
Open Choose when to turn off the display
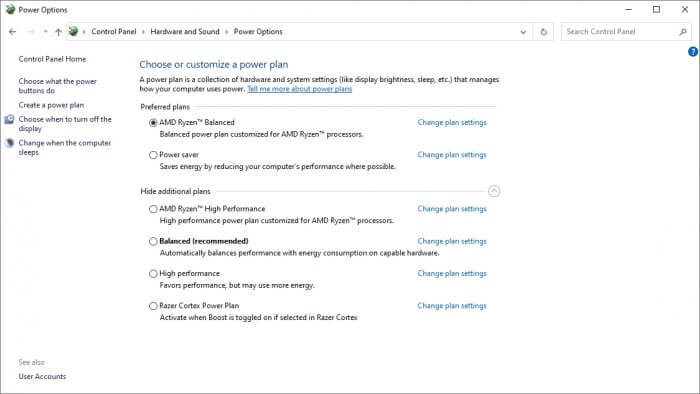pos(65,124)
